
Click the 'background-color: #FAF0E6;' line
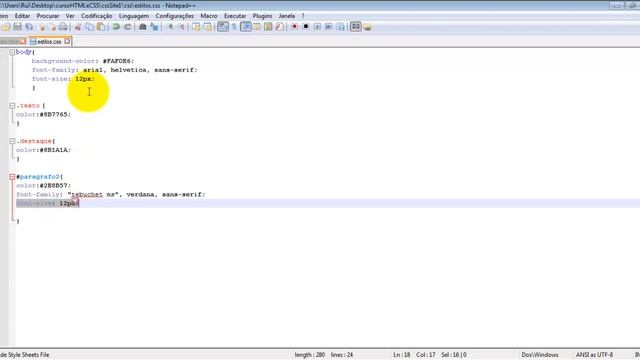tap(83, 61)
